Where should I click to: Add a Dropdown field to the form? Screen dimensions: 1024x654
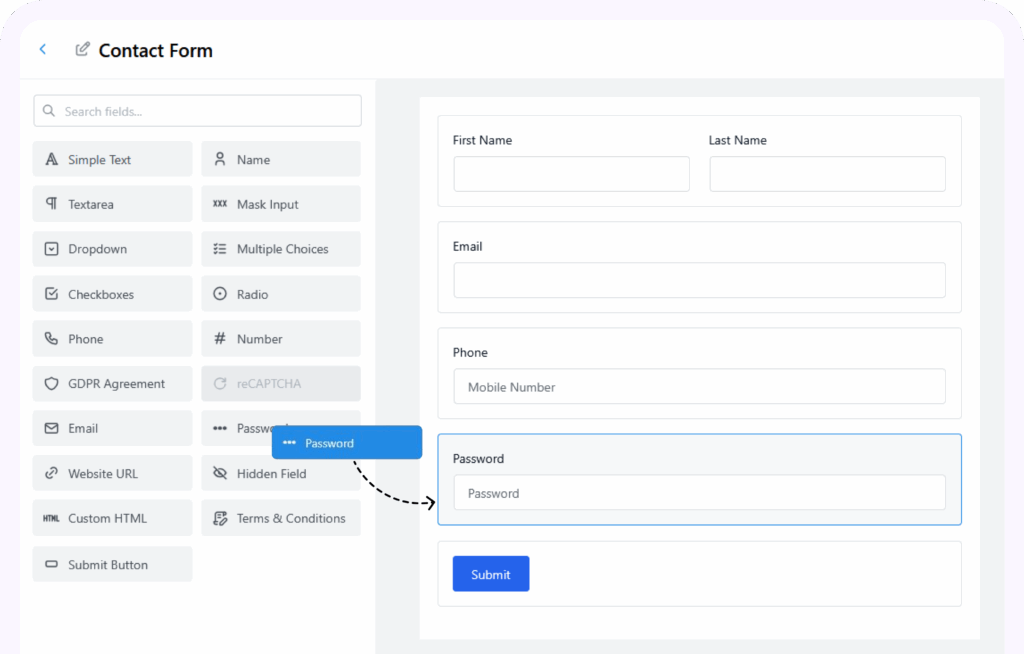click(112, 248)
